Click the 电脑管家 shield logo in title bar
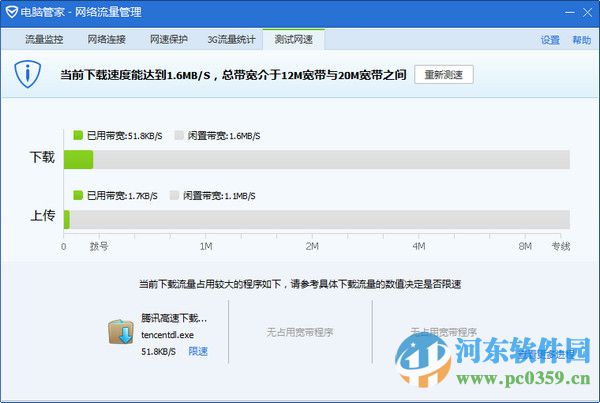Viewport: 600px width, 403px height. click(x=12, y=12)
